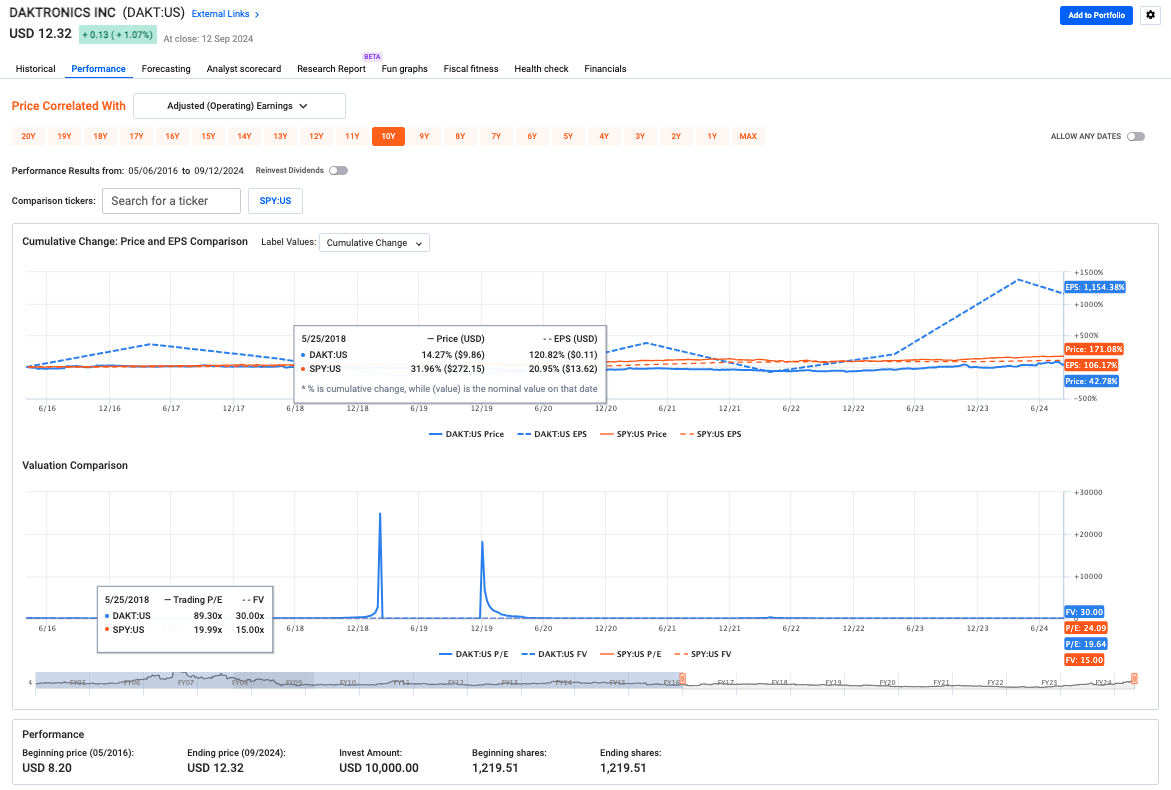Screen dimensions: 1171x790
Task: Select the 9Y time range
Action: pyautogui.click(x=424, y=137)
